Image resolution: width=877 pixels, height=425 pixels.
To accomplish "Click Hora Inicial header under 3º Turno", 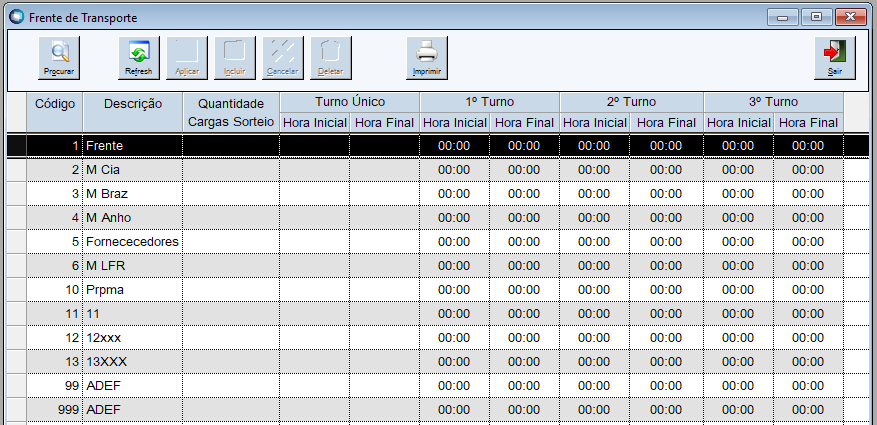I will pyautogui.click(x=738, y=122).
